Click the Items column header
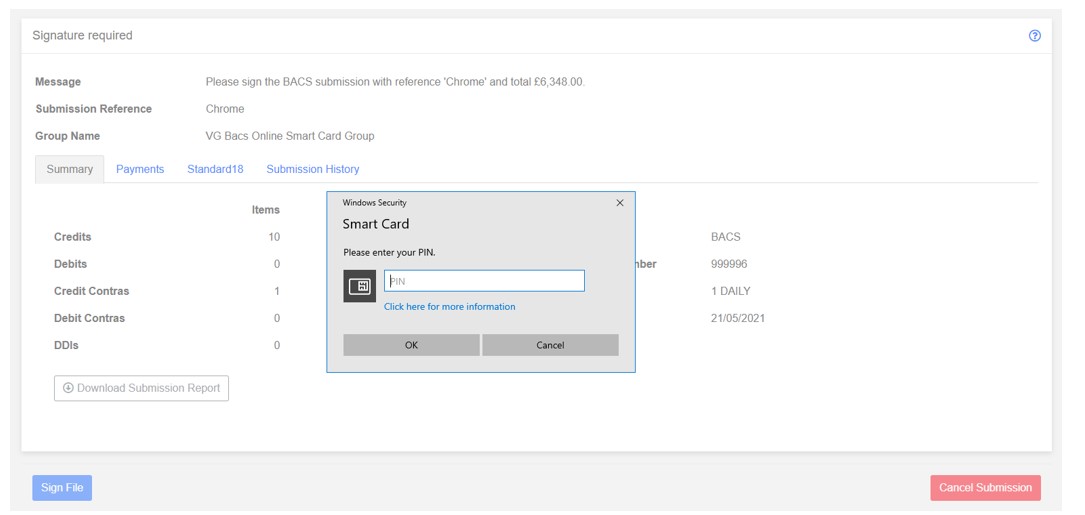Screen dimensions: 1085x515 (266, 210)
